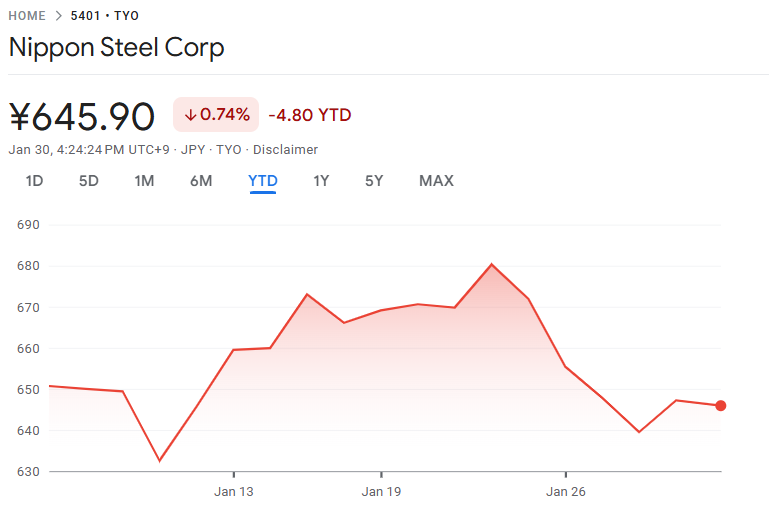The height and width of the screenshot is (521, 769).
Task: Click the -4.80 YTD change text
Action: pyautogui.click(x=310, y=115)
